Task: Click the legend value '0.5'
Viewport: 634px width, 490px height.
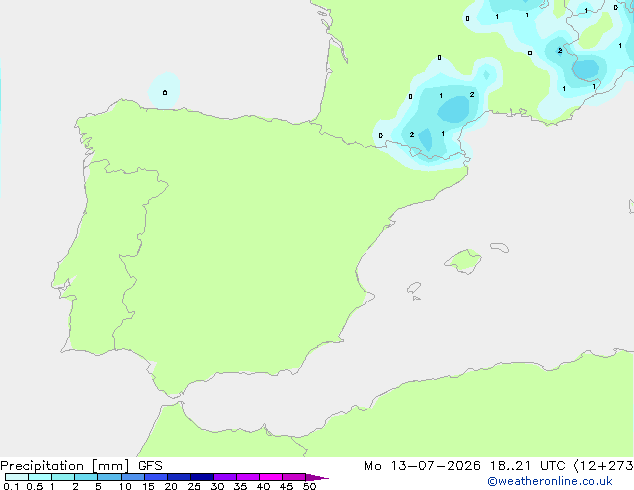Action: click(x=35, y=486)
